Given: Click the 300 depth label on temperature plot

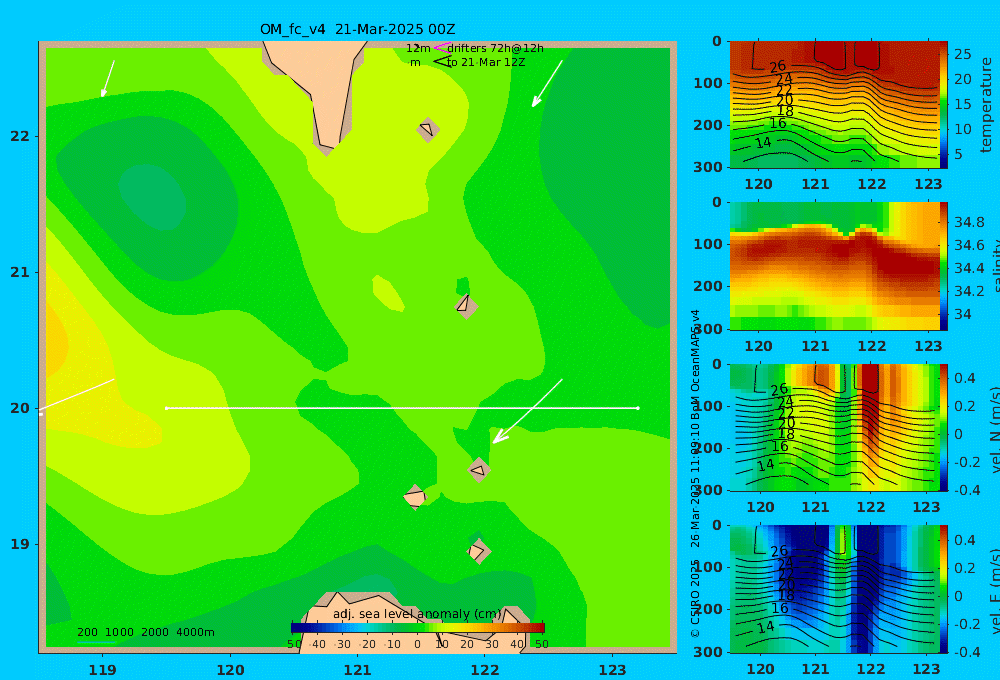Looking at the screenshot, I should coord(708,167).
